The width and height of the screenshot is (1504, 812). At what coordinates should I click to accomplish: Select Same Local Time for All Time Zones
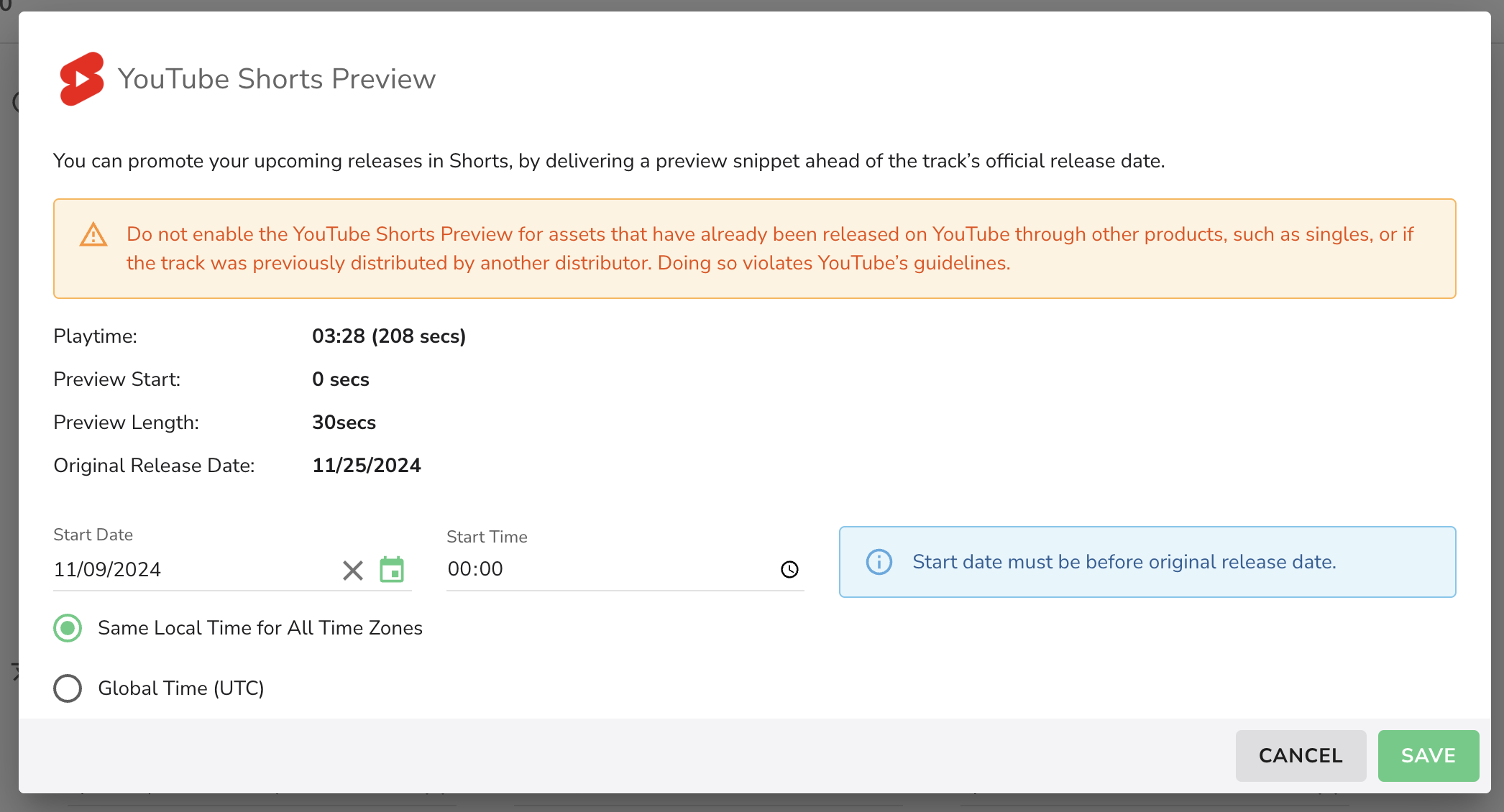68,628
